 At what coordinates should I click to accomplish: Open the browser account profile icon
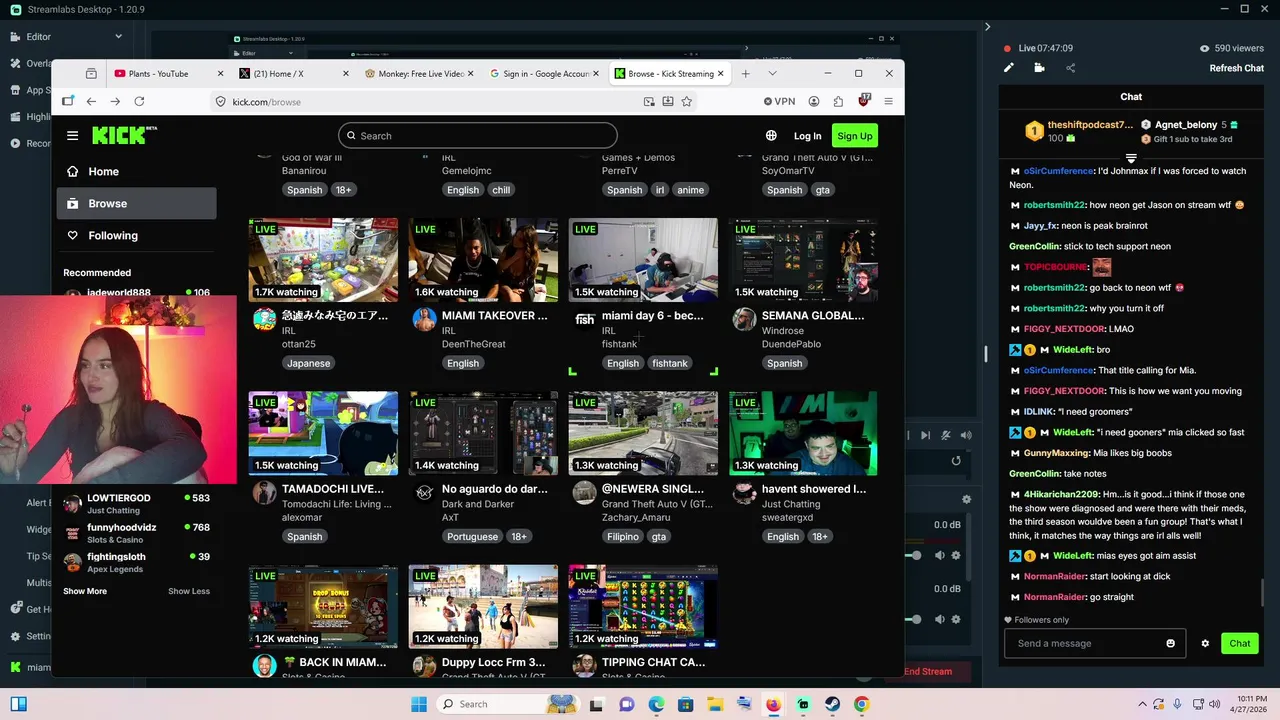(x=814, y=101)
